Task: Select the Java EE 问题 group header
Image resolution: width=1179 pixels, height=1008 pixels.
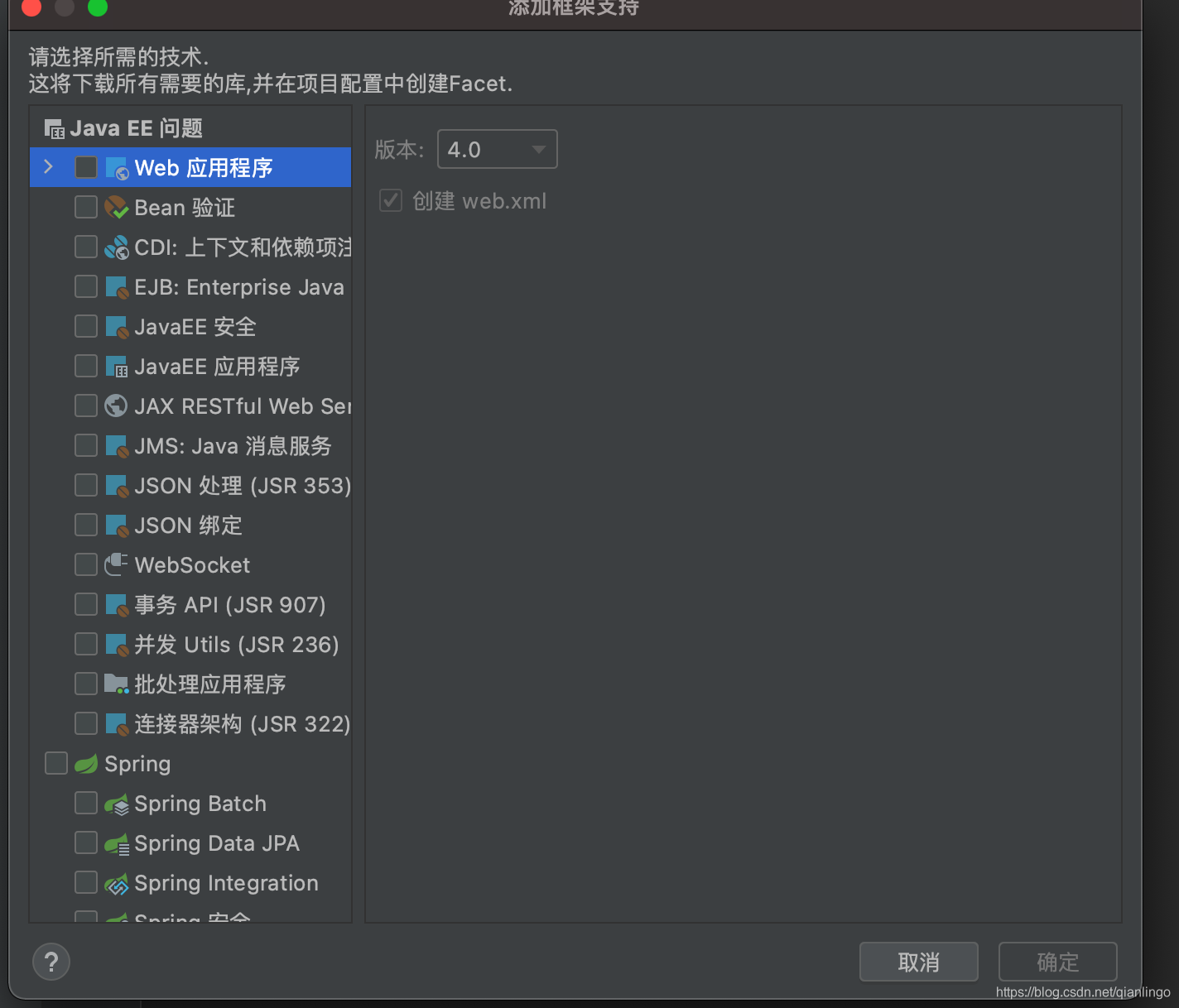Action: click(x=190, y=128)
